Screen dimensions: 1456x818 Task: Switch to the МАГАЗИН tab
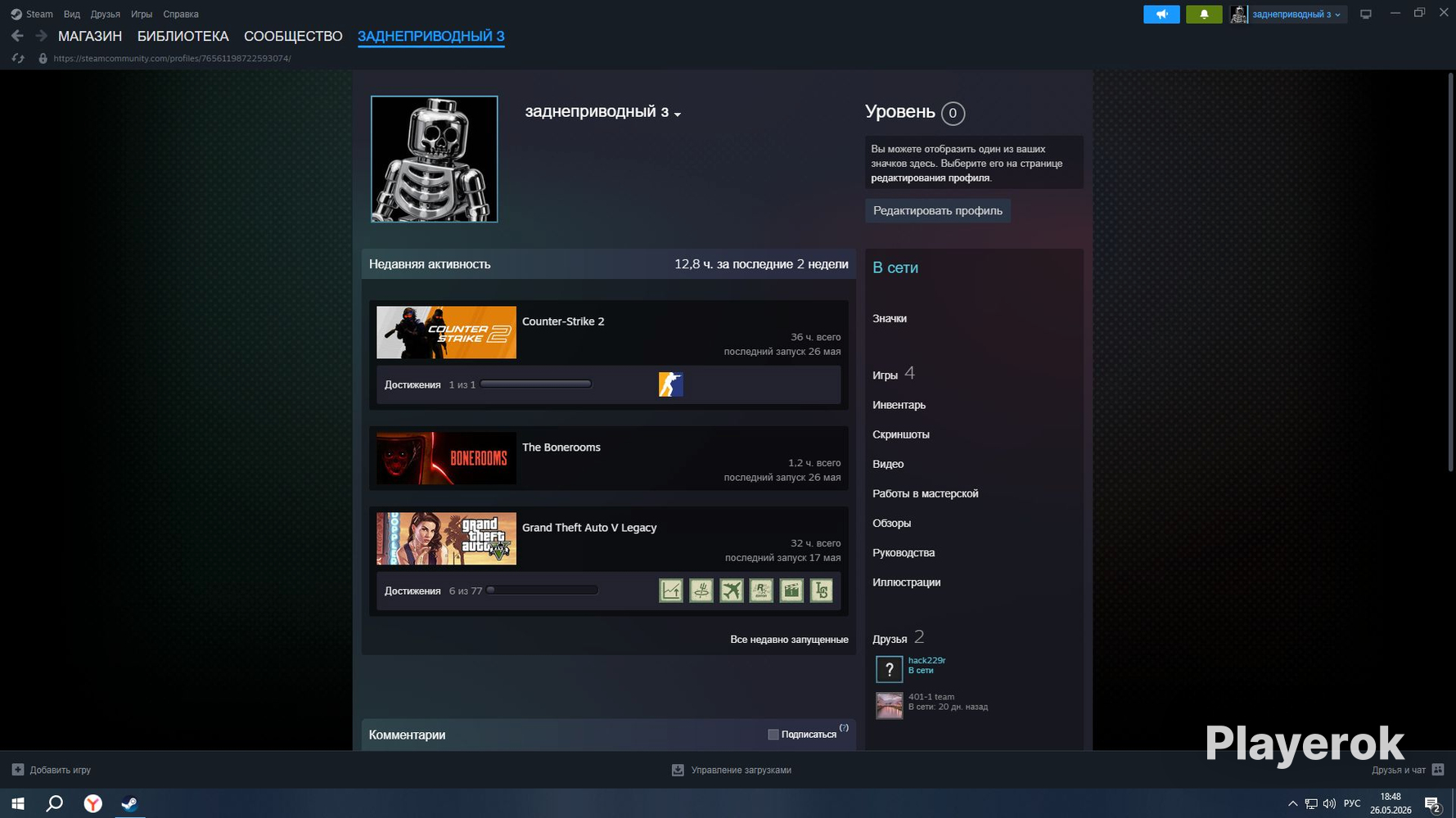[x=90, y=36]
